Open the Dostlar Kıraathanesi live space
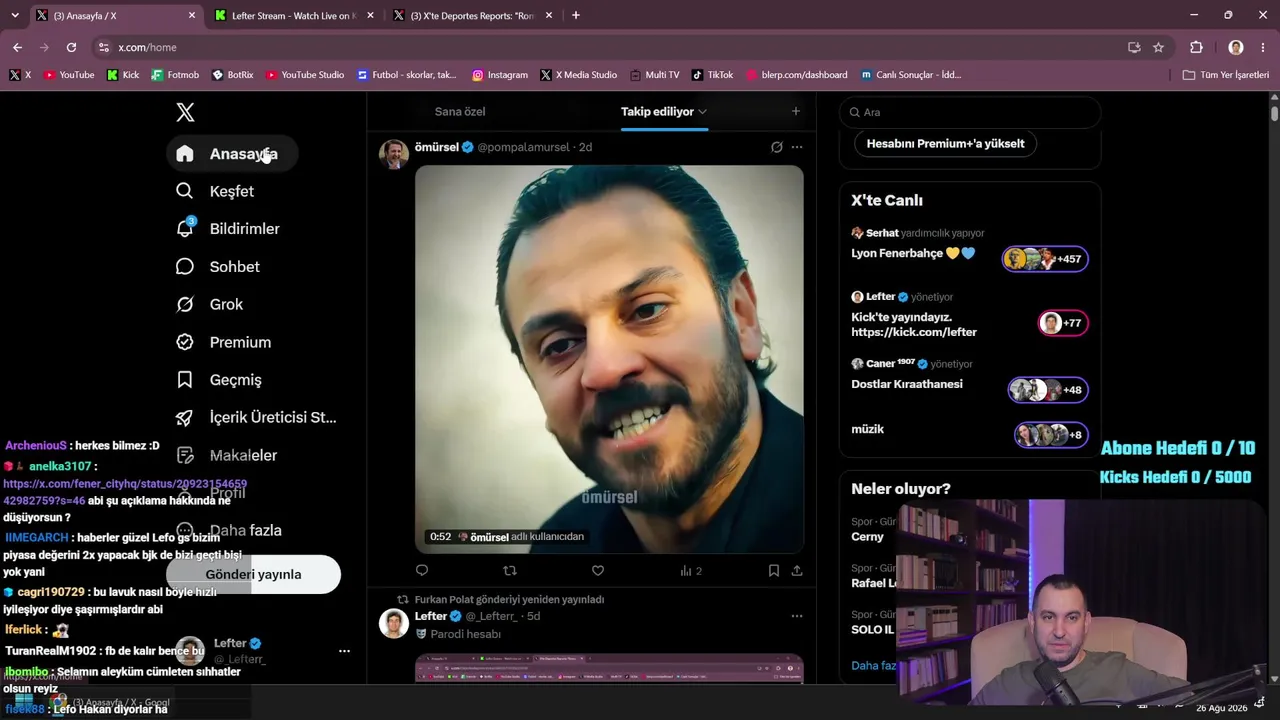 [969, 383]
